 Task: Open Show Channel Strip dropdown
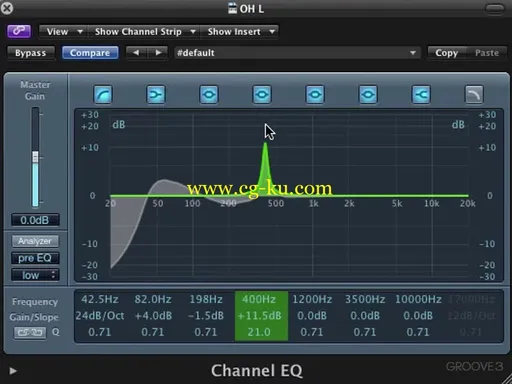click(x=144, y=32)
